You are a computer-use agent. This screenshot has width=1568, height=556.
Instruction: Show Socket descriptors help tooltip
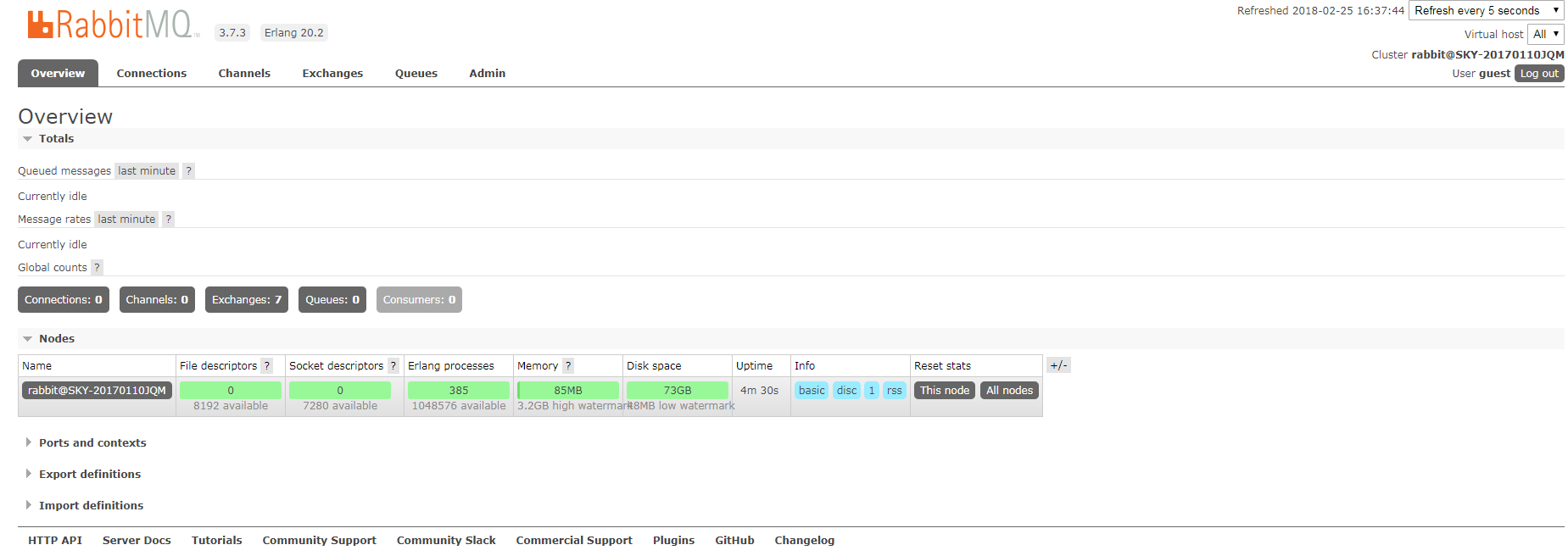click(393, 366)
